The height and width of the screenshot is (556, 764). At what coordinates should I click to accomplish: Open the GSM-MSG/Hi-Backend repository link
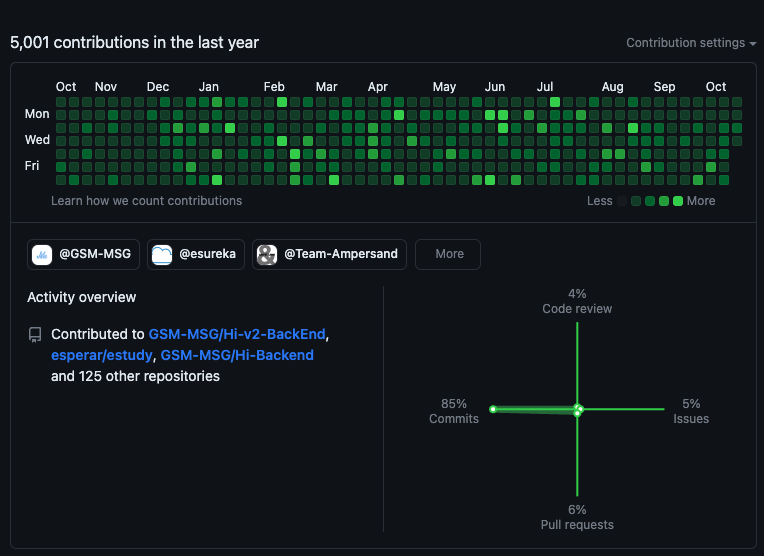point(237,355)
